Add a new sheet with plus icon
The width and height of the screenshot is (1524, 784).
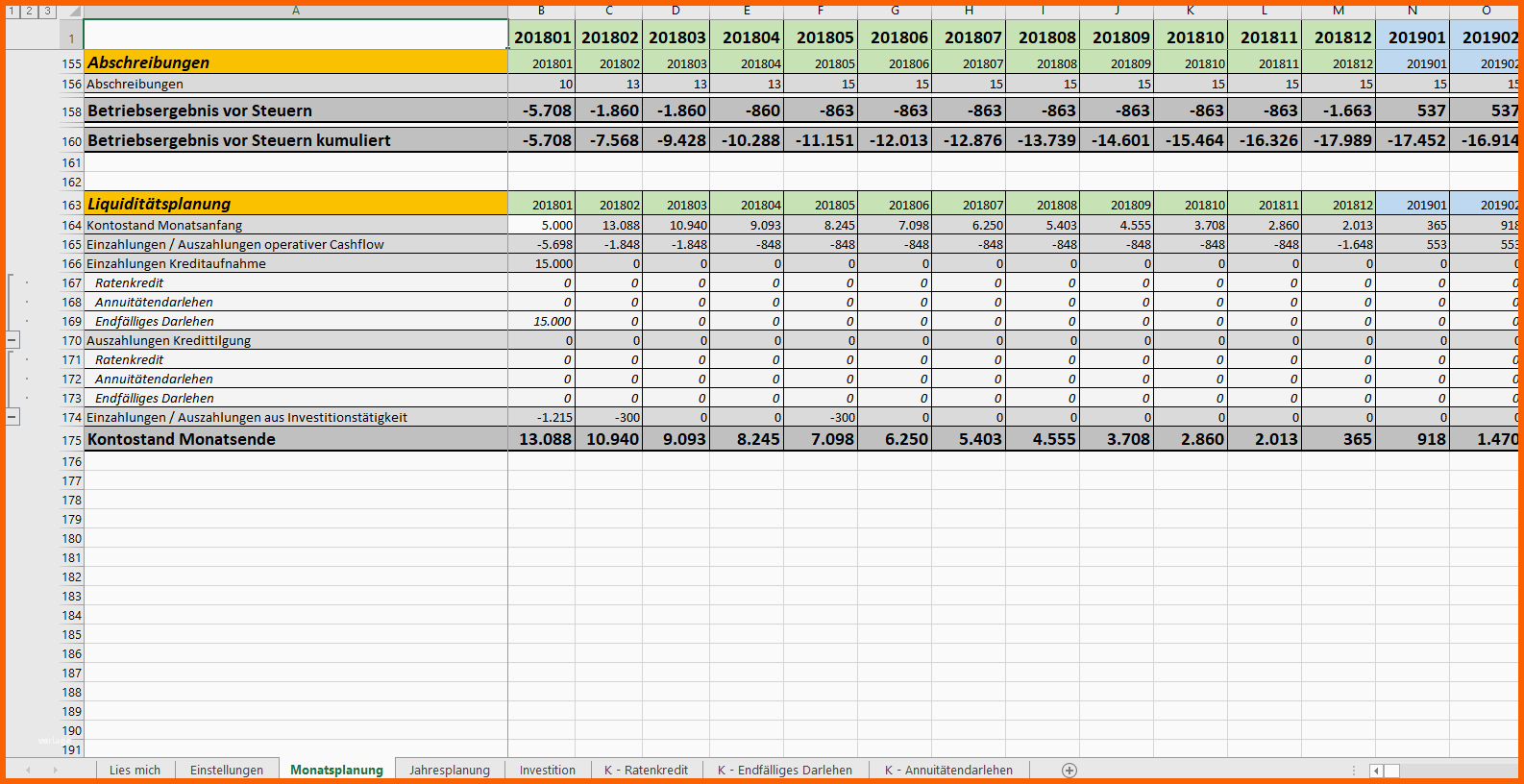[x=1069, y=771]
